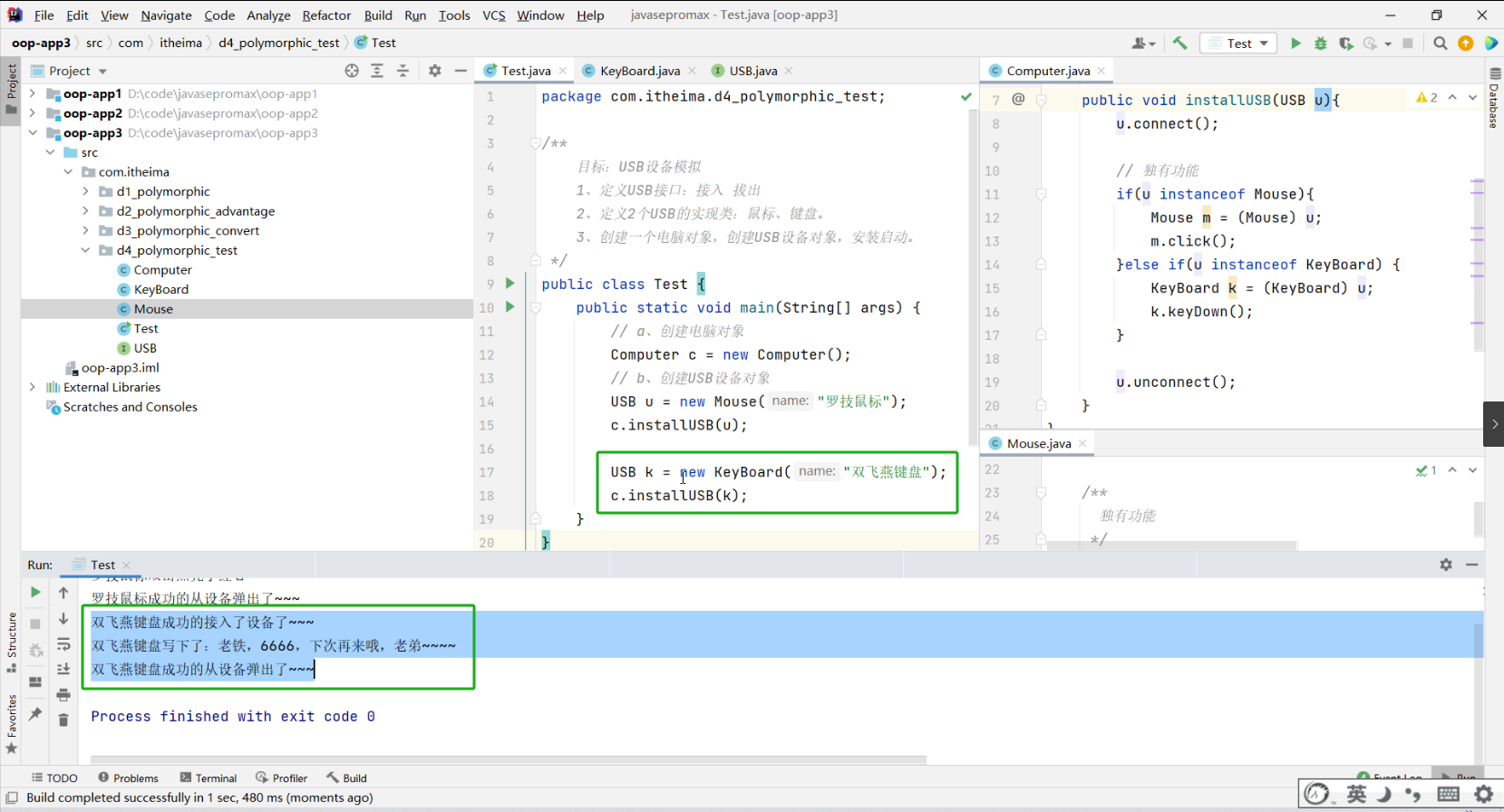Pin the Run tab

[x=35, y=715]
